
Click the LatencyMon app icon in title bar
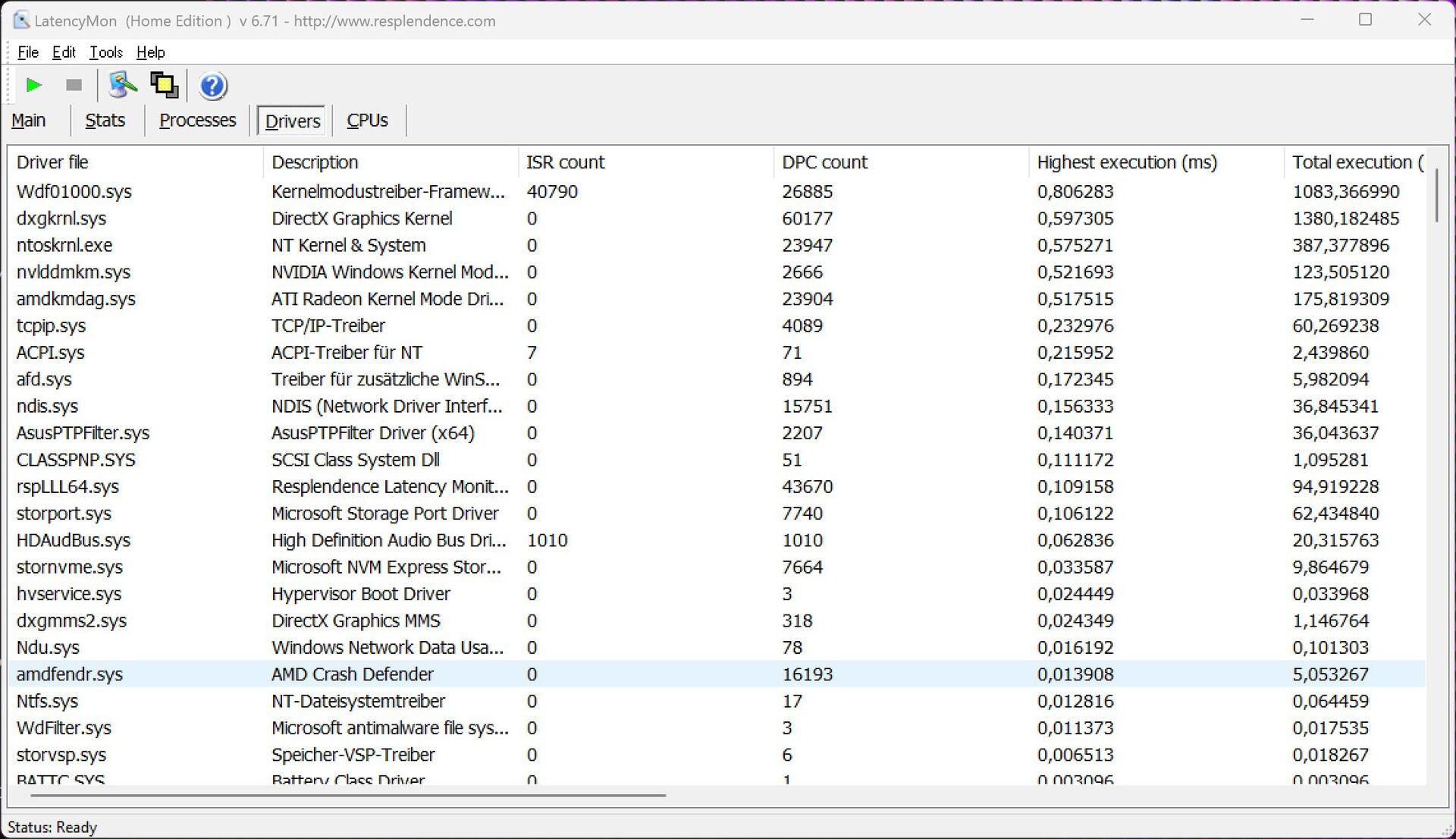pos(20,20)
